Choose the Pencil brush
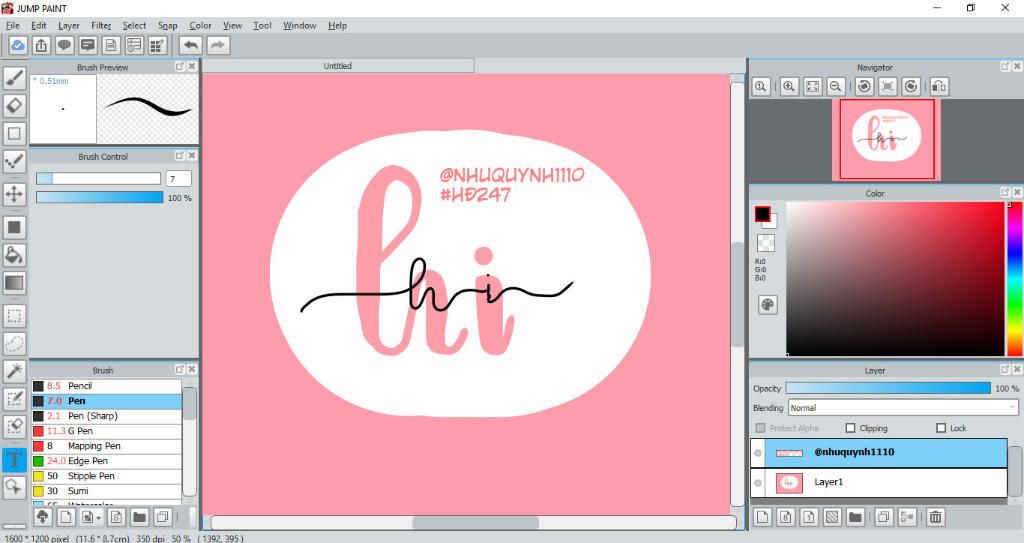Screen dimensions: 1024x543 (106, 386)
